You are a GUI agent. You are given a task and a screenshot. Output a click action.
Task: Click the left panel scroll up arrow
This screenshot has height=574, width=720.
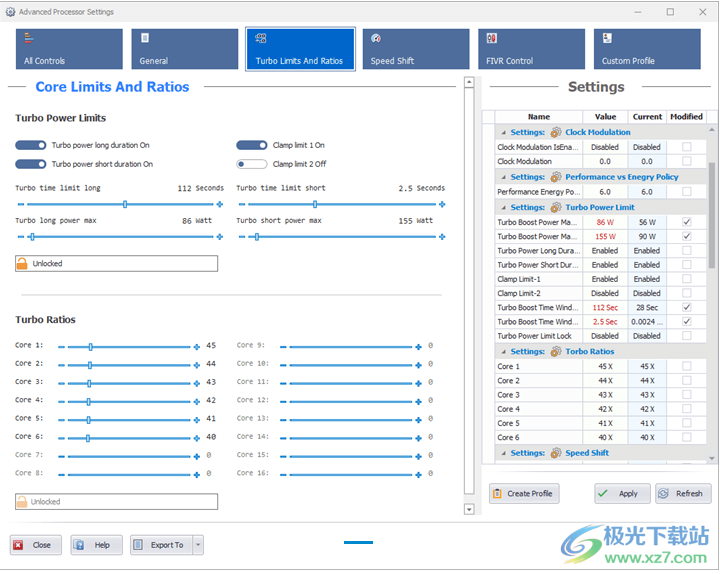tap(469, 82)
